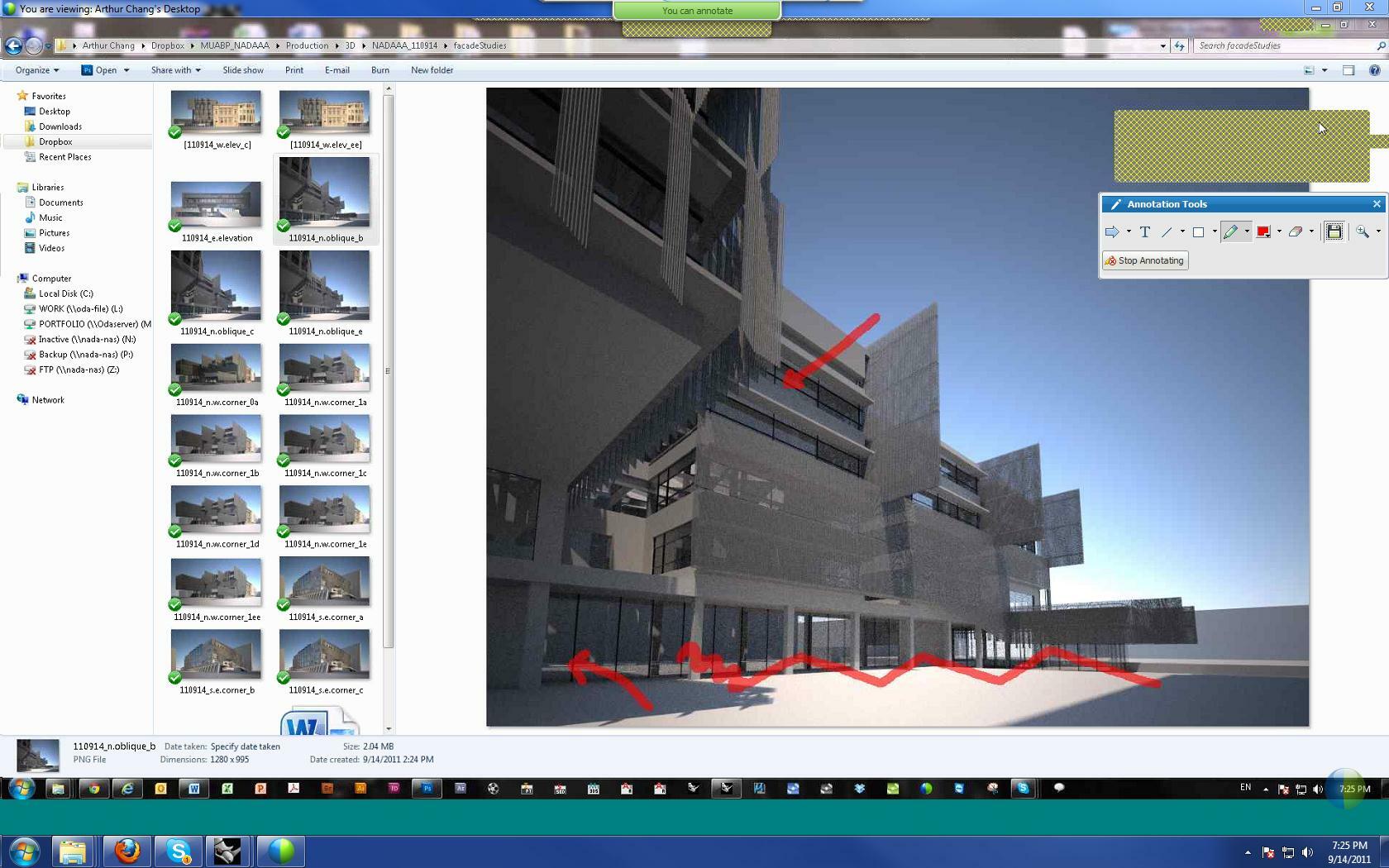1389x868 pixels.
Task: Click Skype icon in the taskbar
Action: click(x=179, y=851)
